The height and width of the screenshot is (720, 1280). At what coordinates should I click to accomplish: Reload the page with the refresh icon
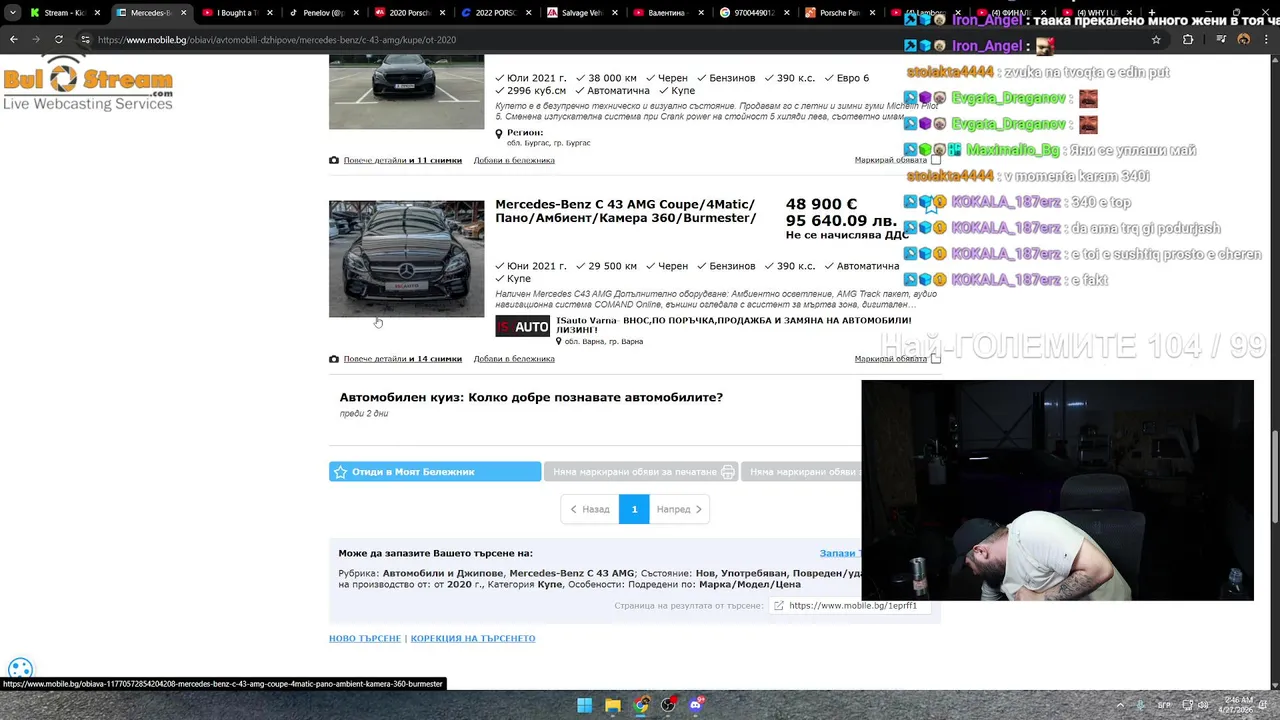[59, 39]
